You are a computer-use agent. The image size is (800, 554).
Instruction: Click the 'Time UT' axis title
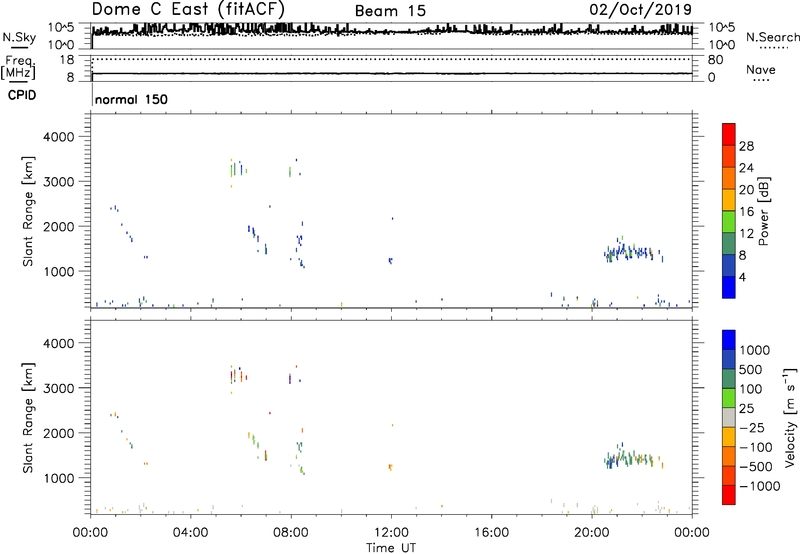coord(391,548)
